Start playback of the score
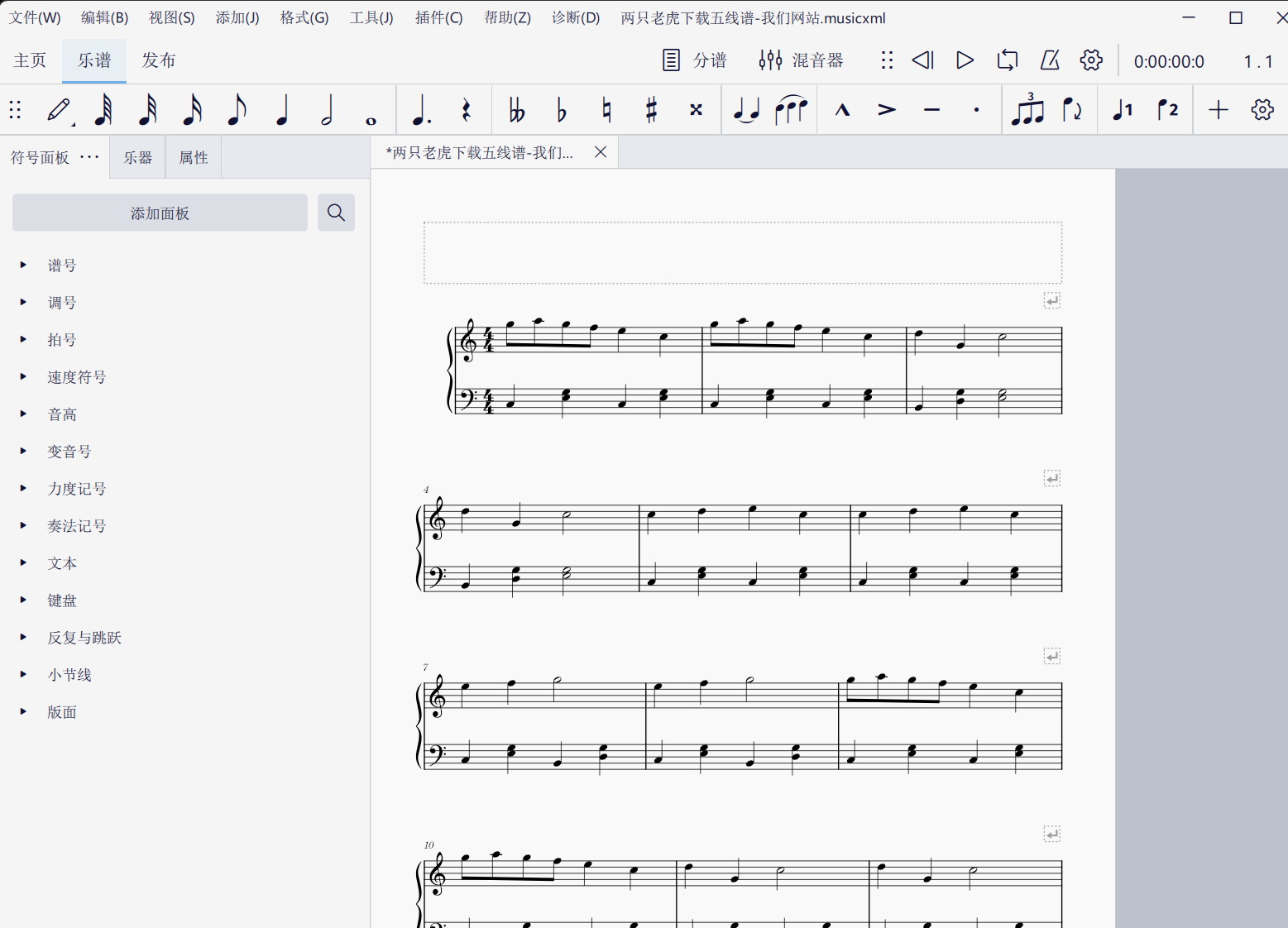This screenshot has width=1288, height=928. click(x=965, y=60)
